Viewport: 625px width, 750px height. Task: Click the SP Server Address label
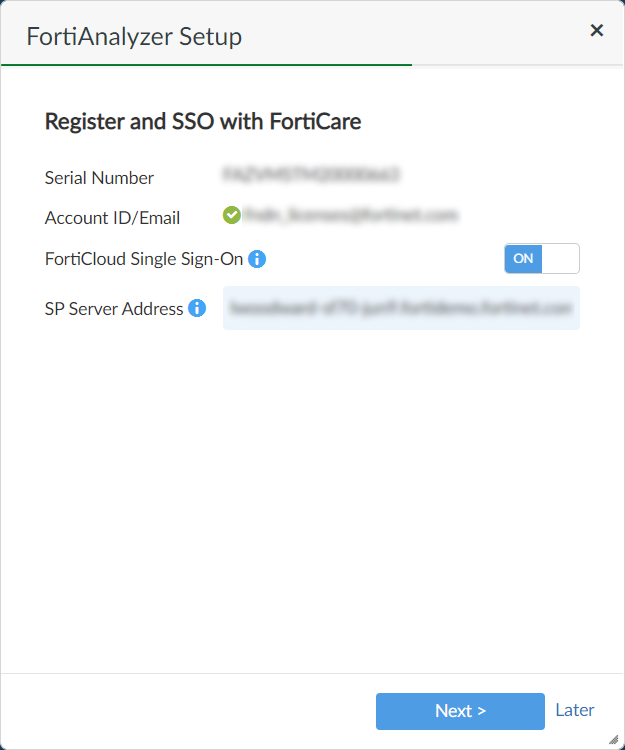click(x=114, y=309)
